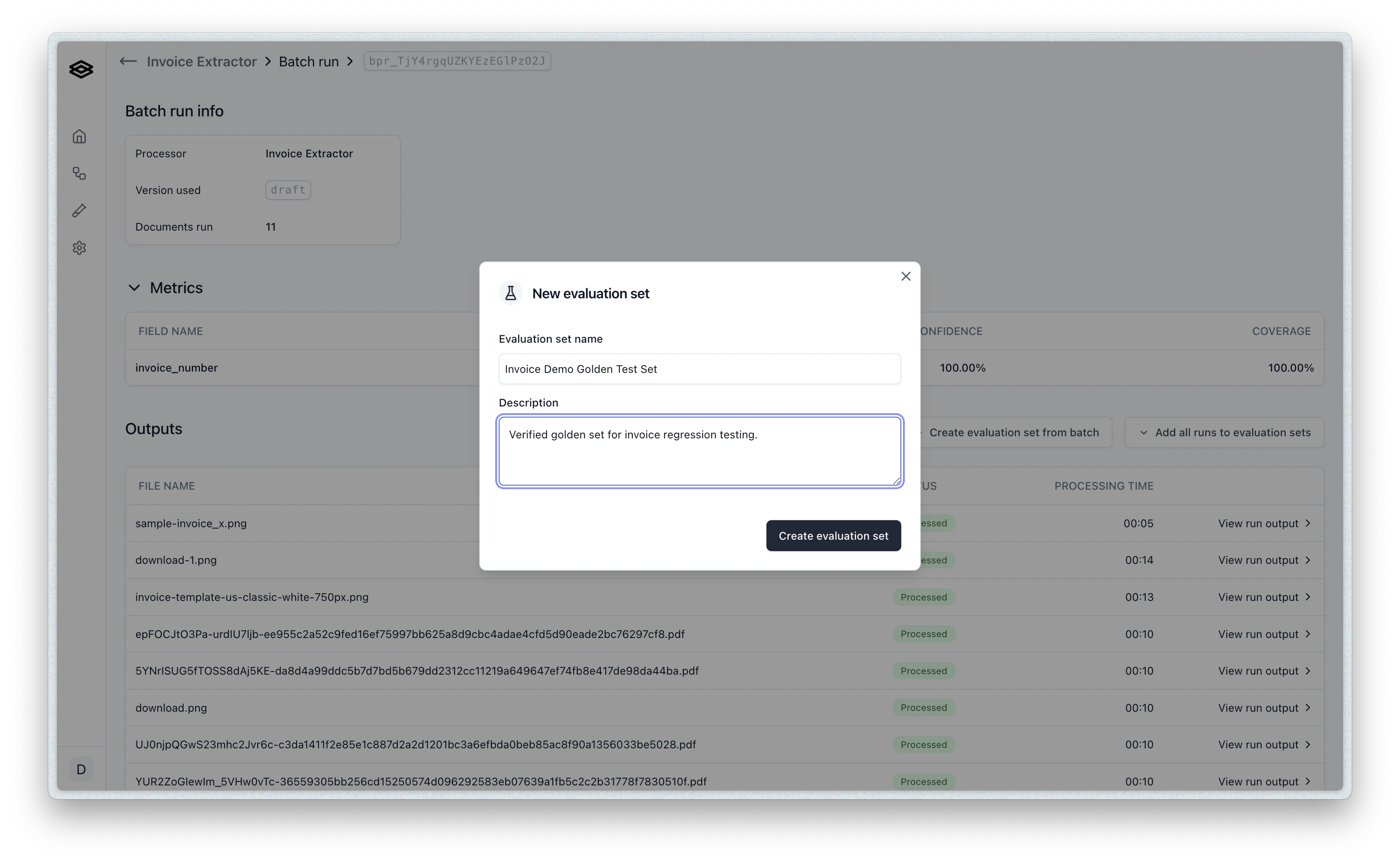Click the user avatar D in the sidebar

click(x=81, y=769)
